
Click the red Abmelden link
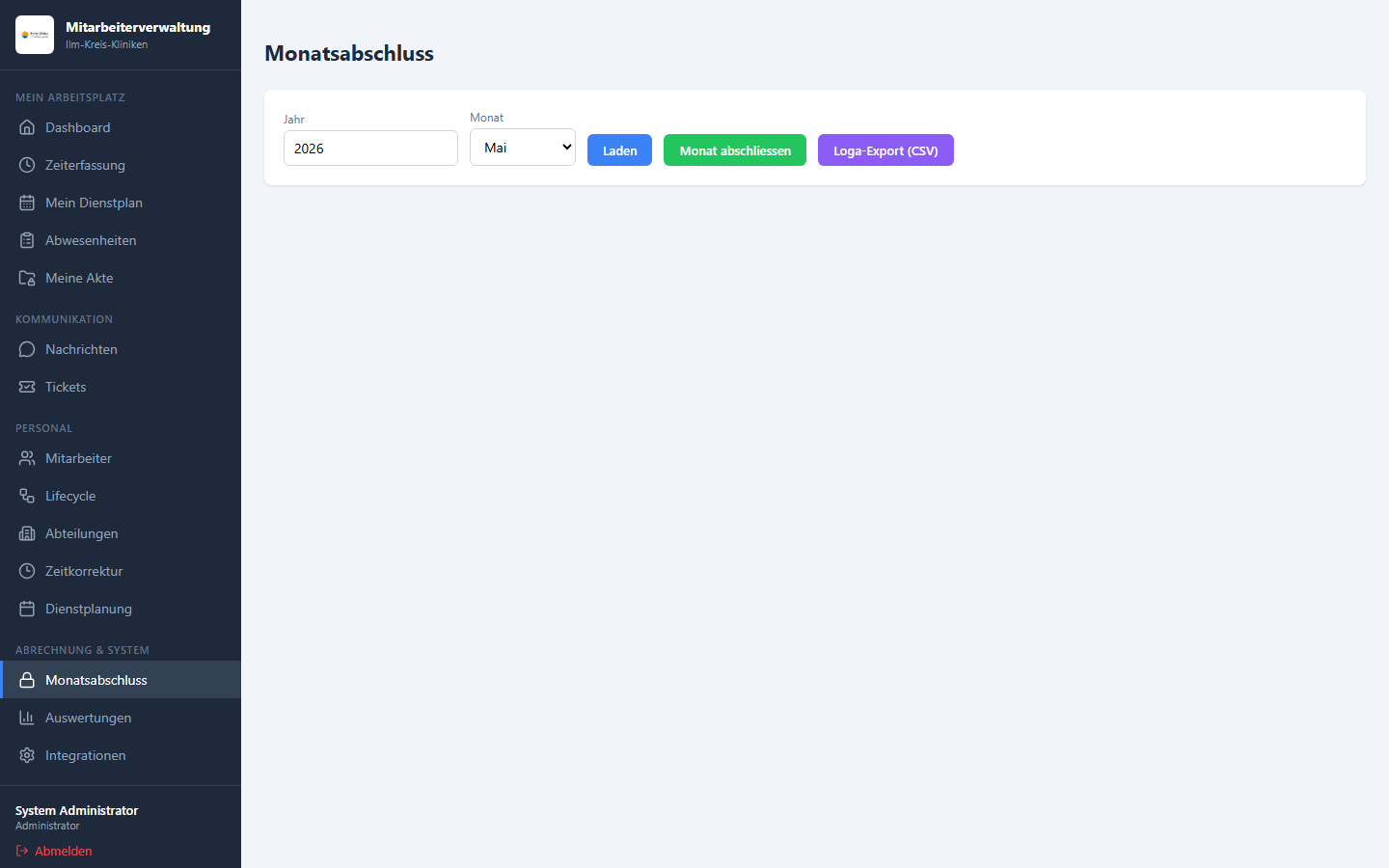tap(54, 851)
